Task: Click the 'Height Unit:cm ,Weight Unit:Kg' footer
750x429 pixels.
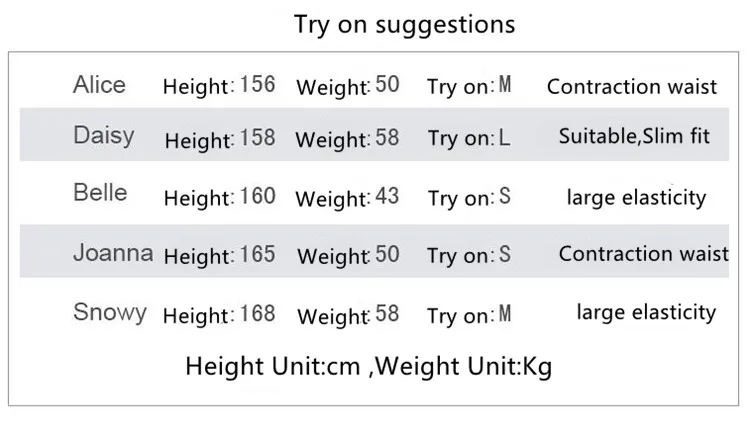Action: (369, 367)
